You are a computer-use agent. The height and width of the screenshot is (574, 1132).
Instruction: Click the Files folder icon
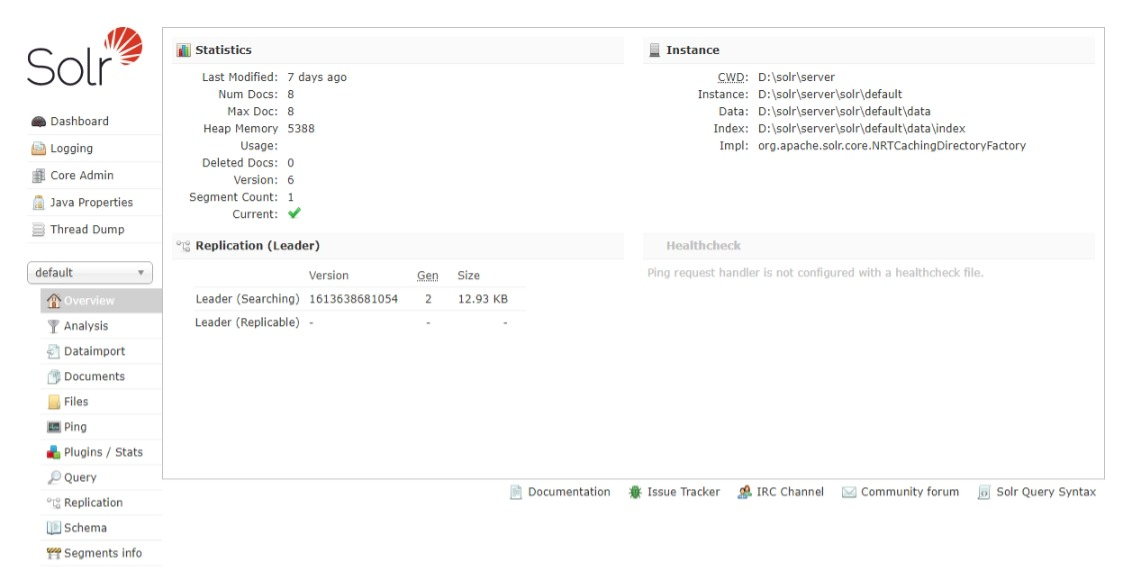click(53, 401)
